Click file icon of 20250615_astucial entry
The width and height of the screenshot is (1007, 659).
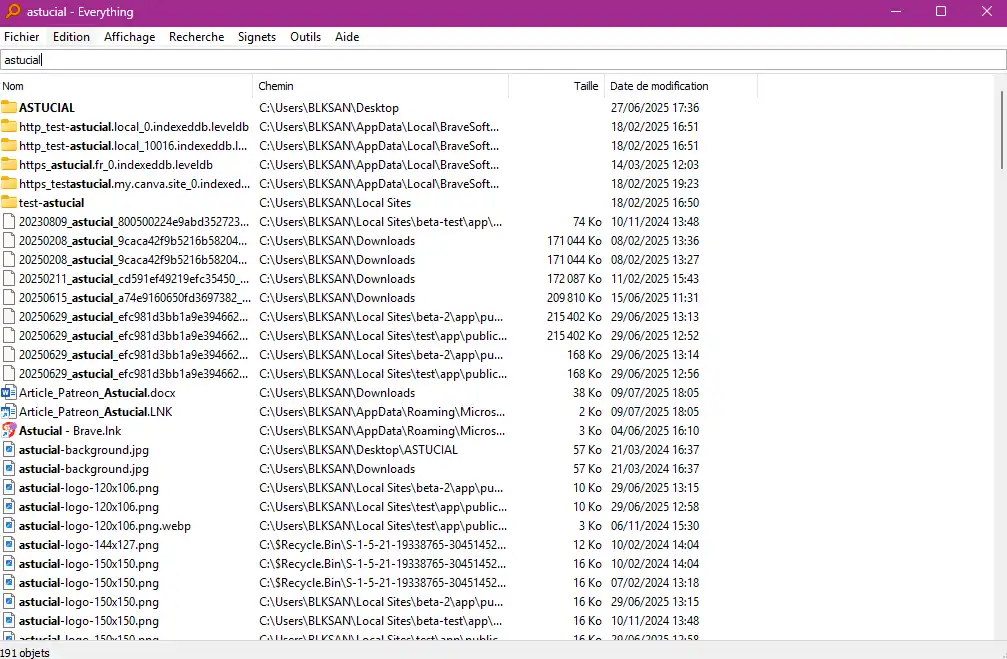click(9, 297)
